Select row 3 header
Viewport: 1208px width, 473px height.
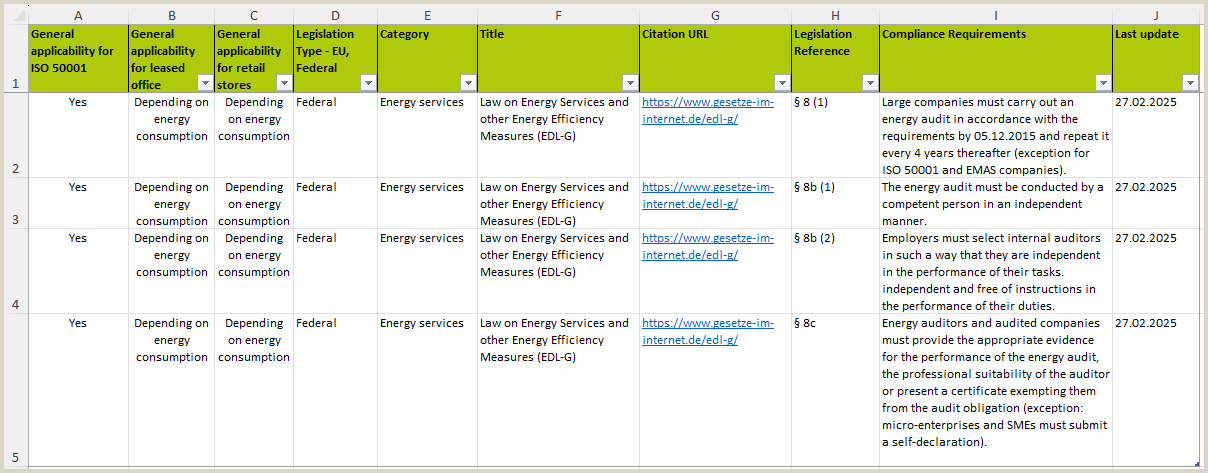pos(15,203)
